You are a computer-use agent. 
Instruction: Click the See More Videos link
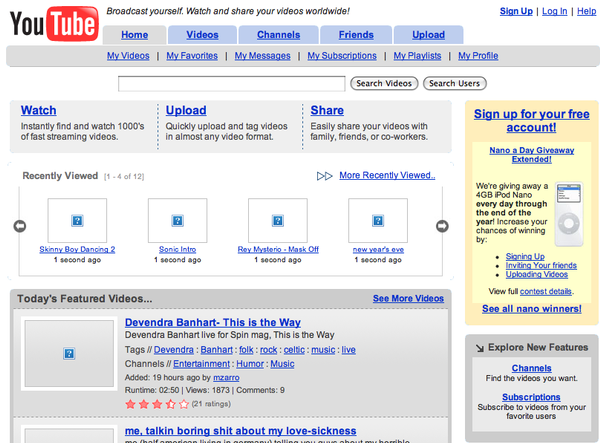click(x=408, y=298)
